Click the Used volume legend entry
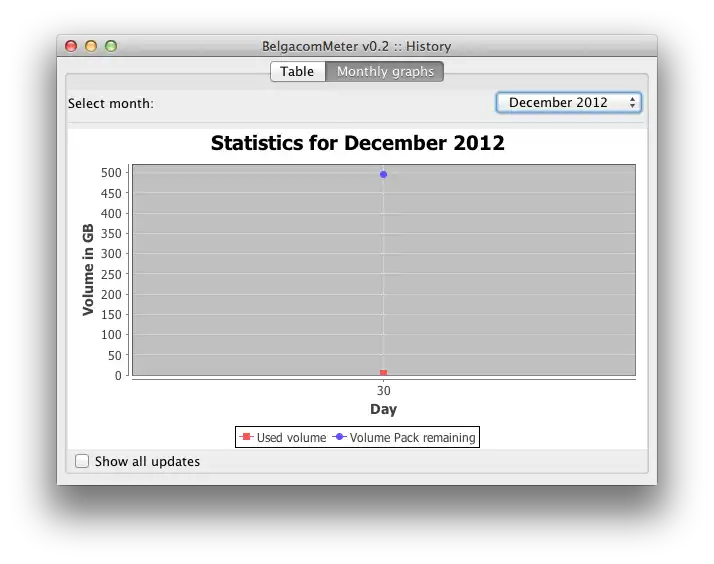The image size is (714, 564). point(283,437)
